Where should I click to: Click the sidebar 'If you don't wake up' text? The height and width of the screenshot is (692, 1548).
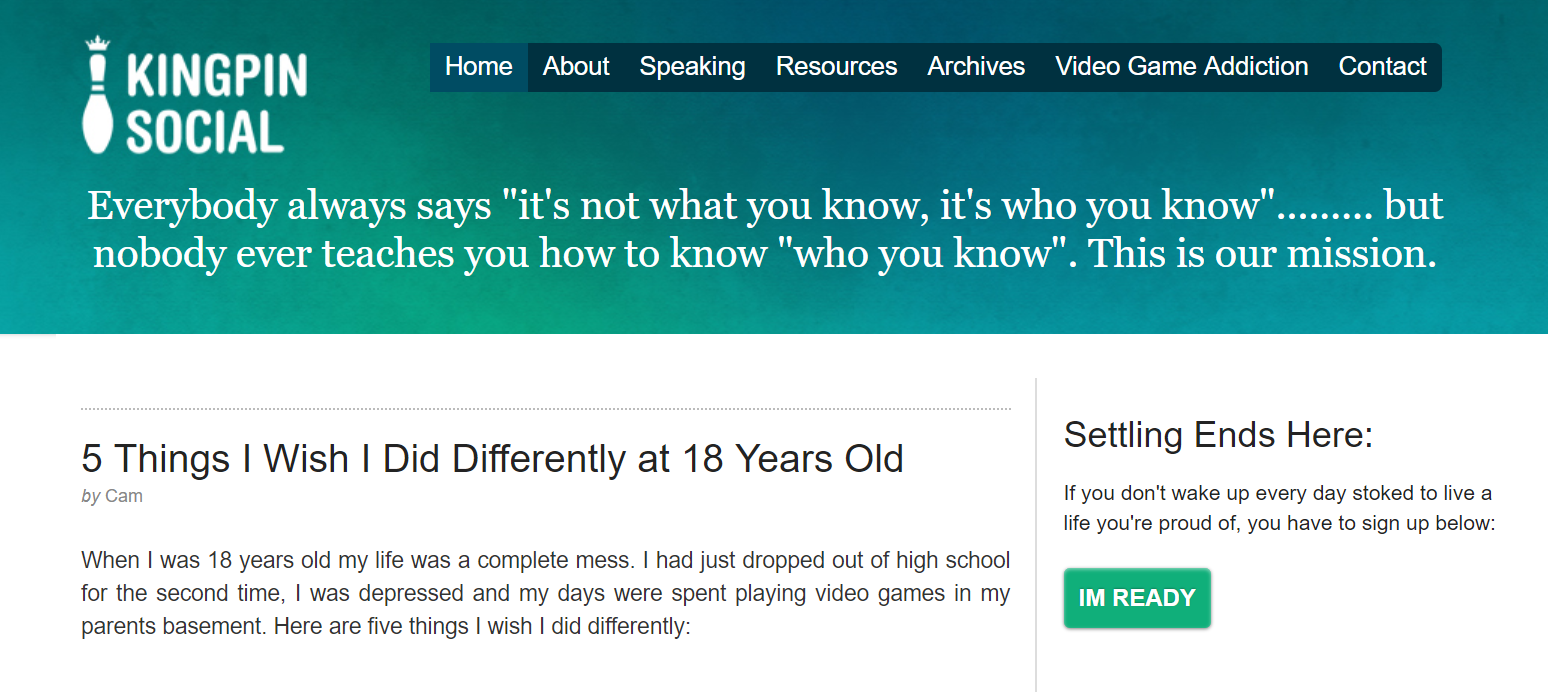(1279, 508)
